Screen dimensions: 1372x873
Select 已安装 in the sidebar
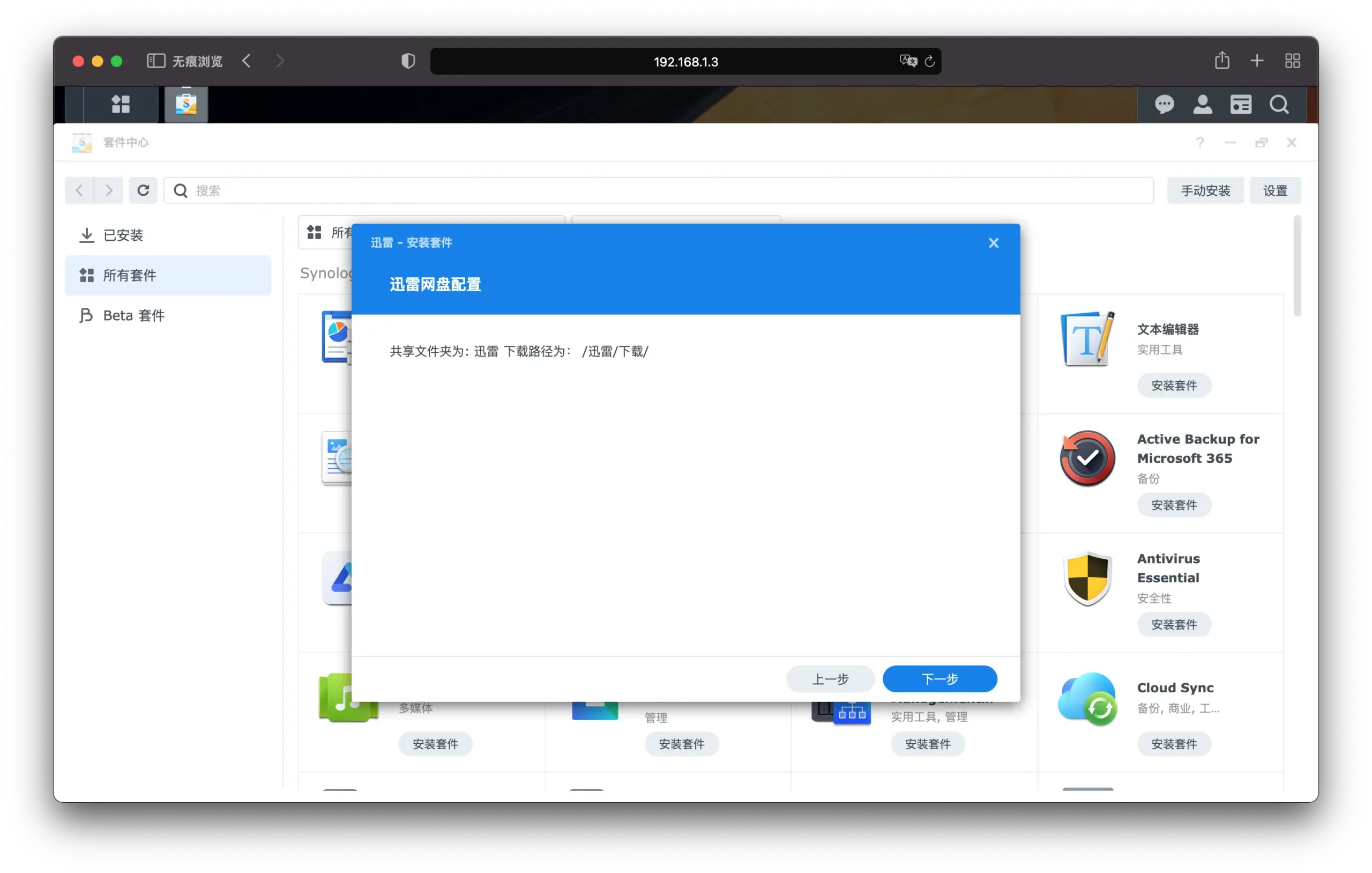point(168,235)
